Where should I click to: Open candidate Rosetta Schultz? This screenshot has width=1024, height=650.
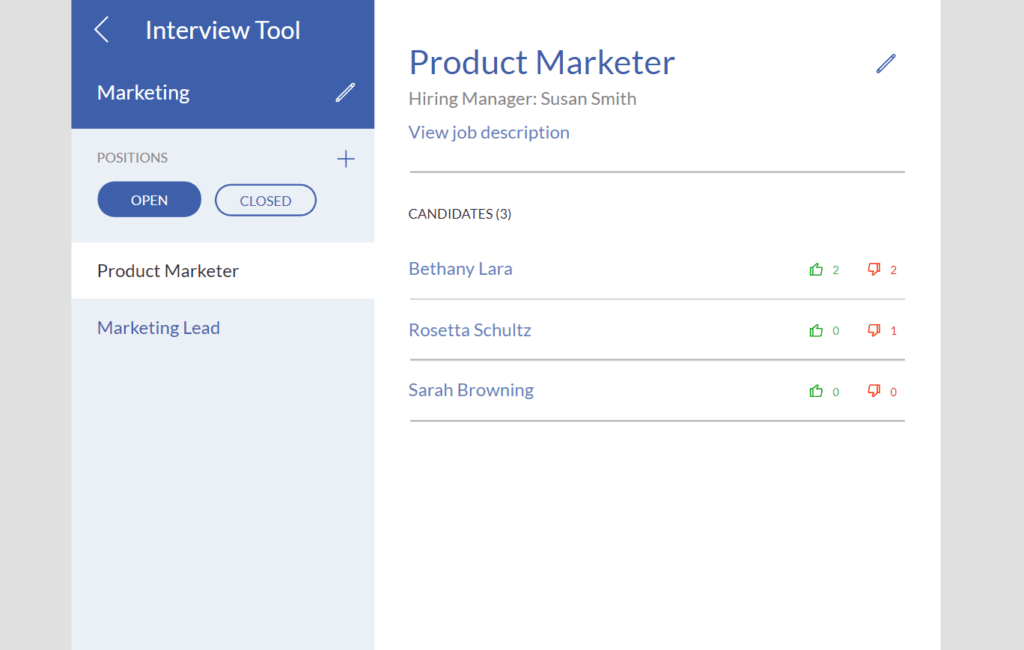[x=470, y=330]
